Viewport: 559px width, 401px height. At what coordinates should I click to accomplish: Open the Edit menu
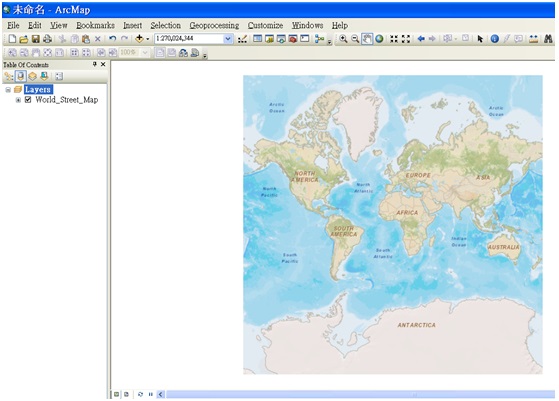tap(35, 25)
